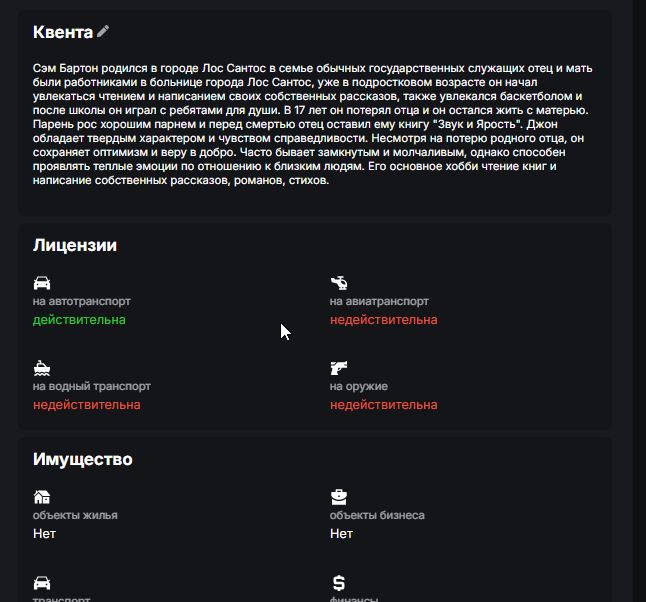Click the green действительна status text
Image resolution: width=646 pixels, height=602 pixels.
point(79,320)
